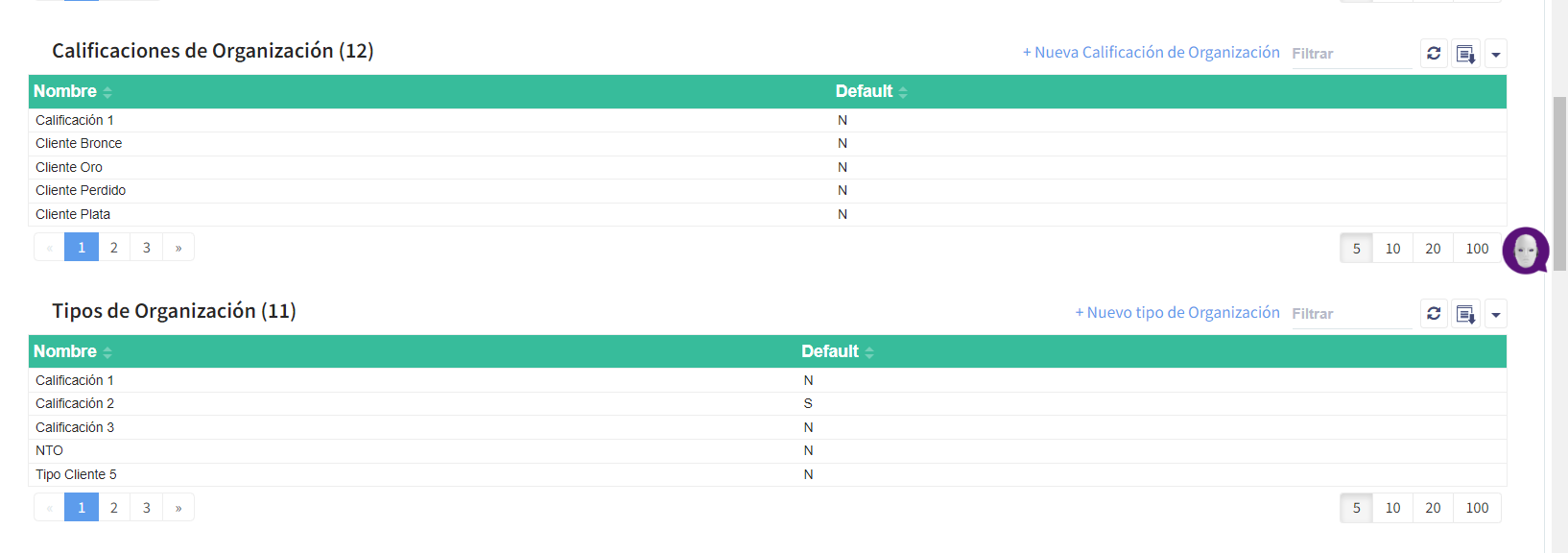This screenshot has width=1568, height=553.
Task: Expand the Tipos de Organización options dropdown arrow
Action: click(x=1495, y=314)
